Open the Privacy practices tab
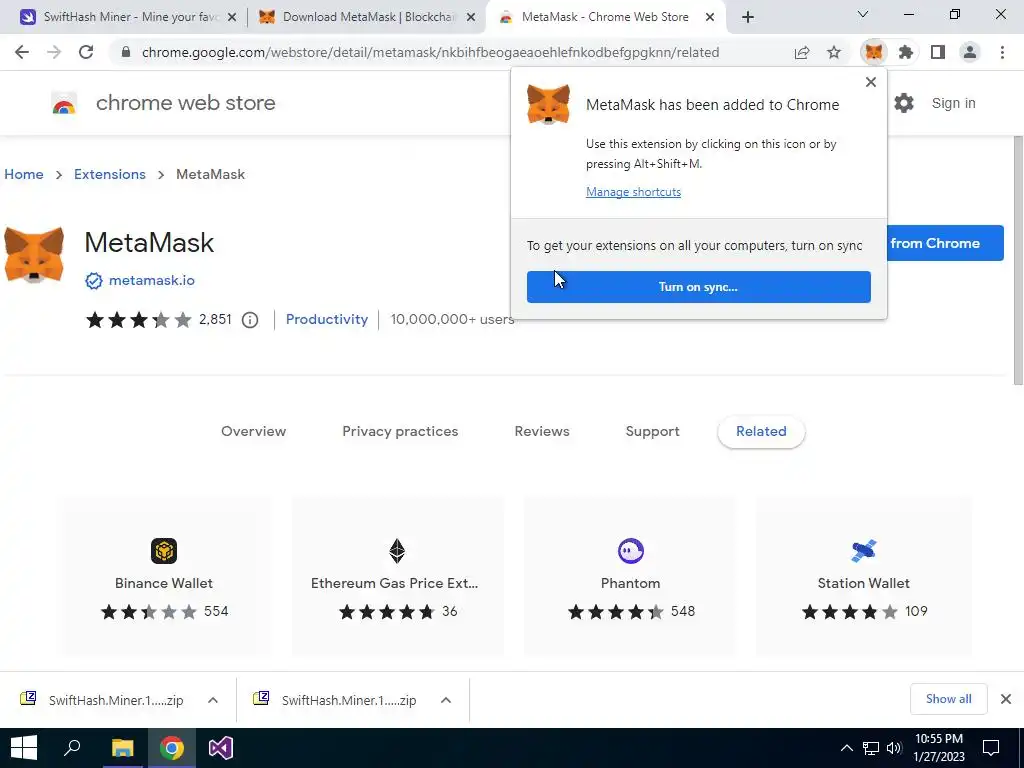This screenshot has height=768, width=1024. [x=400, y=432]
